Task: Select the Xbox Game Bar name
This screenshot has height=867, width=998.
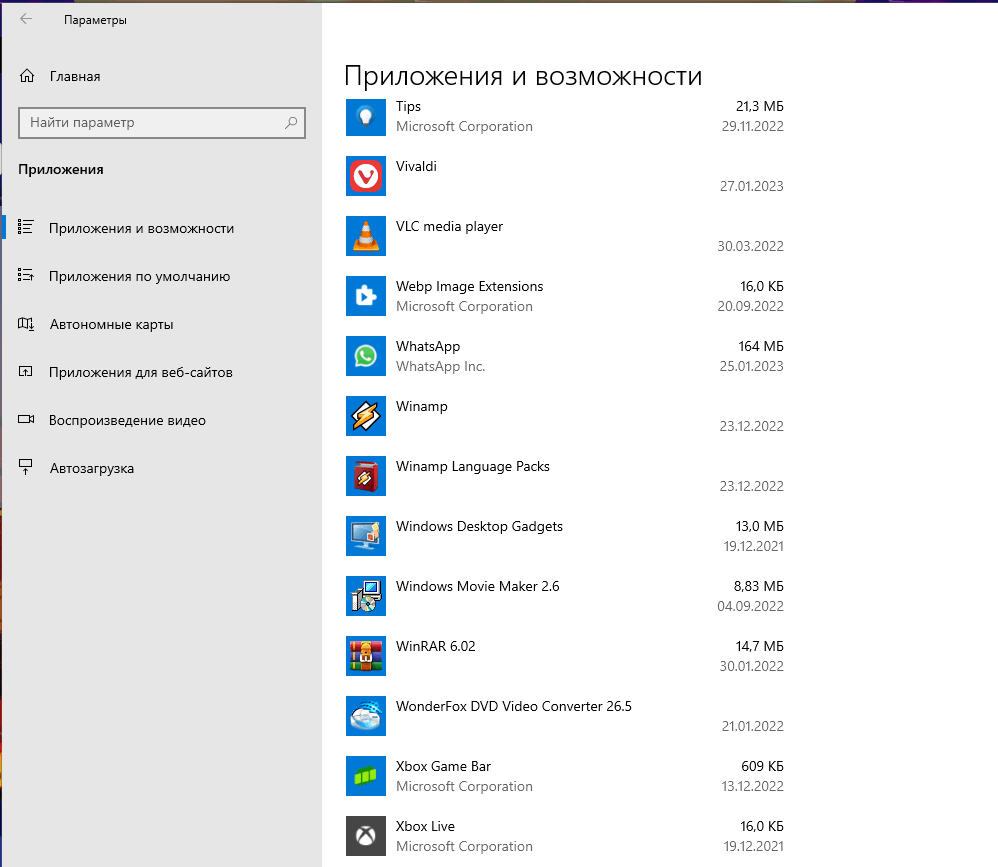Action: 443,766
